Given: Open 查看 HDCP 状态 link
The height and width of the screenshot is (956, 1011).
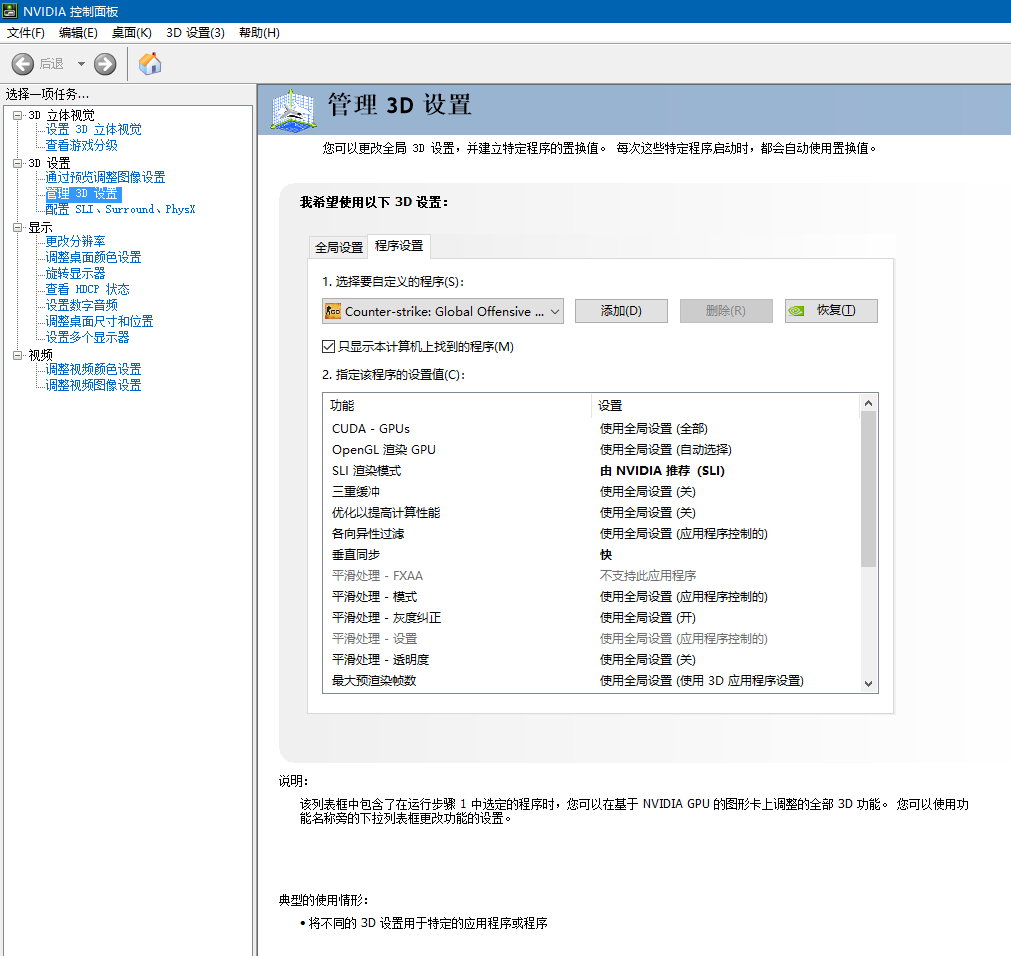Looking at the screenshot, I should point(88,289).
